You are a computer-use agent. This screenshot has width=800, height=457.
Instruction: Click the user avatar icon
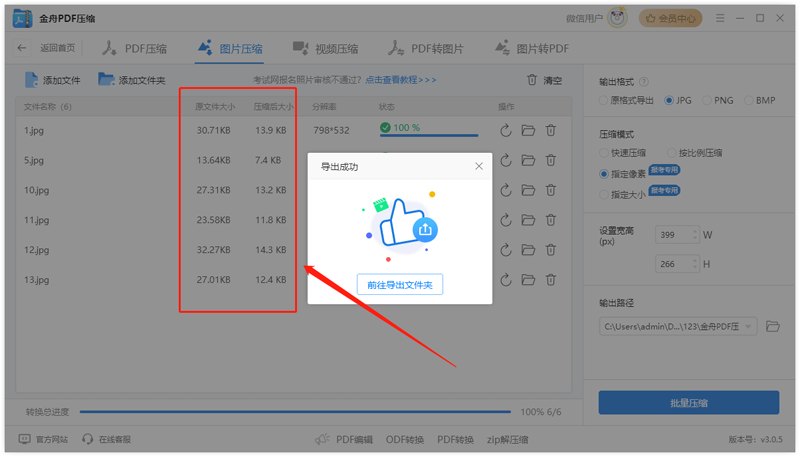(618, 18)
